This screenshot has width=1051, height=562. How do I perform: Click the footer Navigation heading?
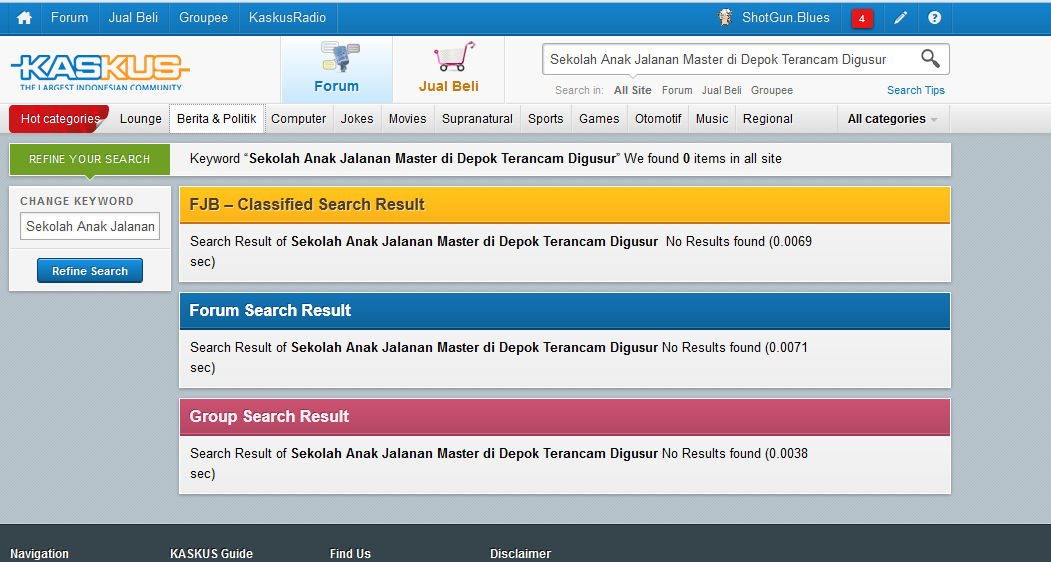(39, 554)
